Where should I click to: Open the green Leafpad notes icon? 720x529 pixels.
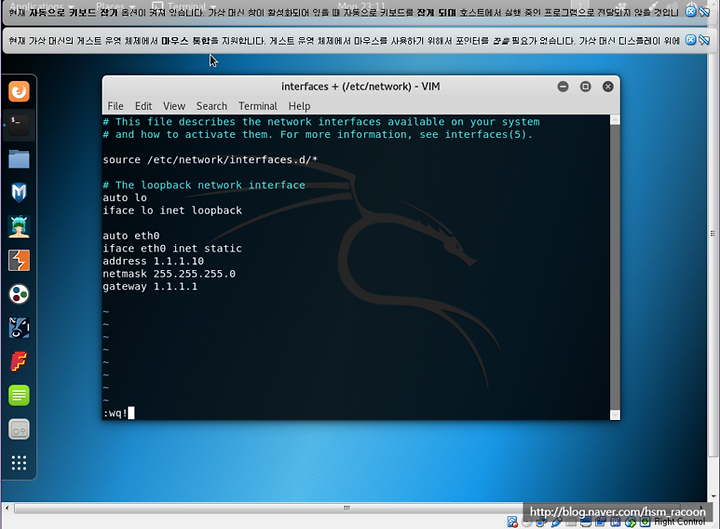(19, 395)
